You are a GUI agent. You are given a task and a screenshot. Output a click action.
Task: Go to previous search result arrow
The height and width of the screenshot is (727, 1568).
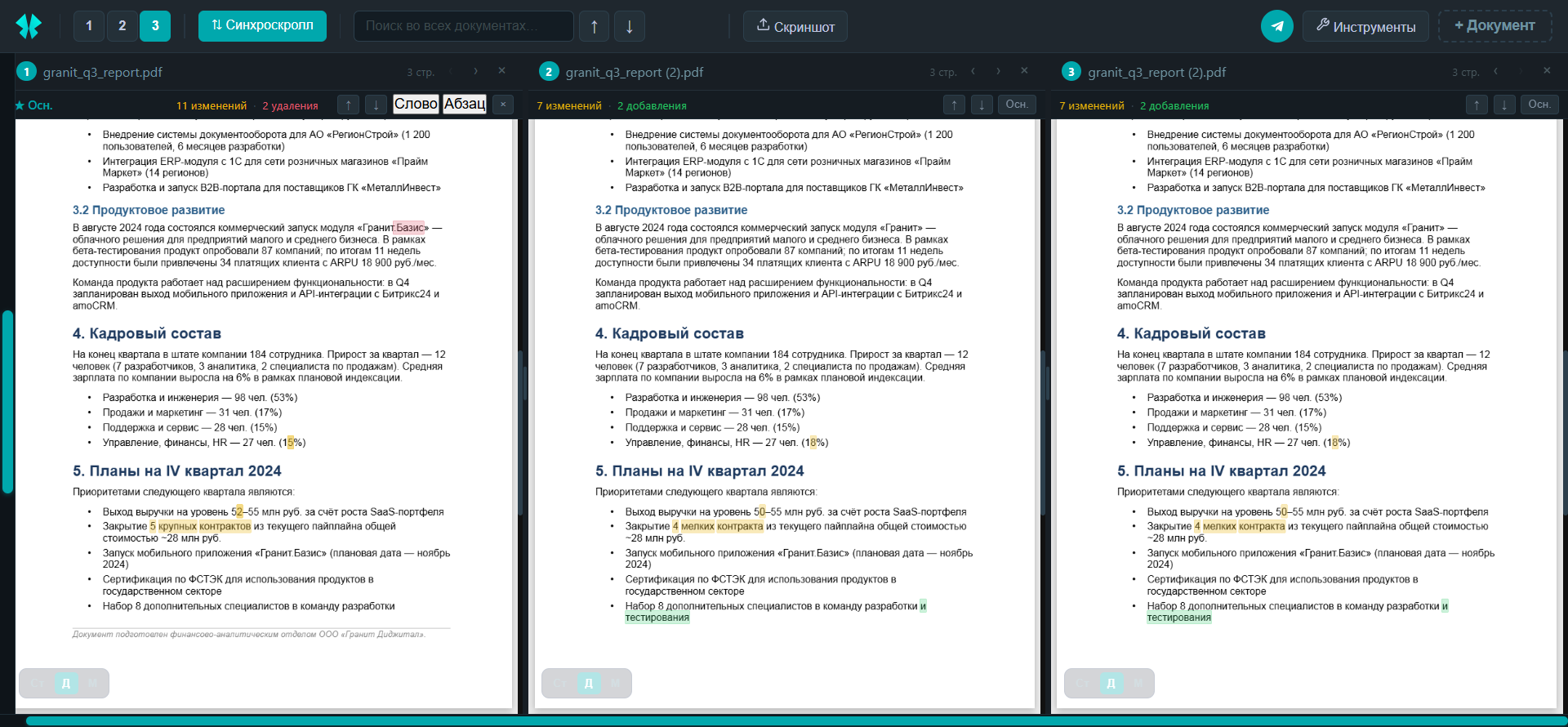pyautogui.click(x=595, y=26)
